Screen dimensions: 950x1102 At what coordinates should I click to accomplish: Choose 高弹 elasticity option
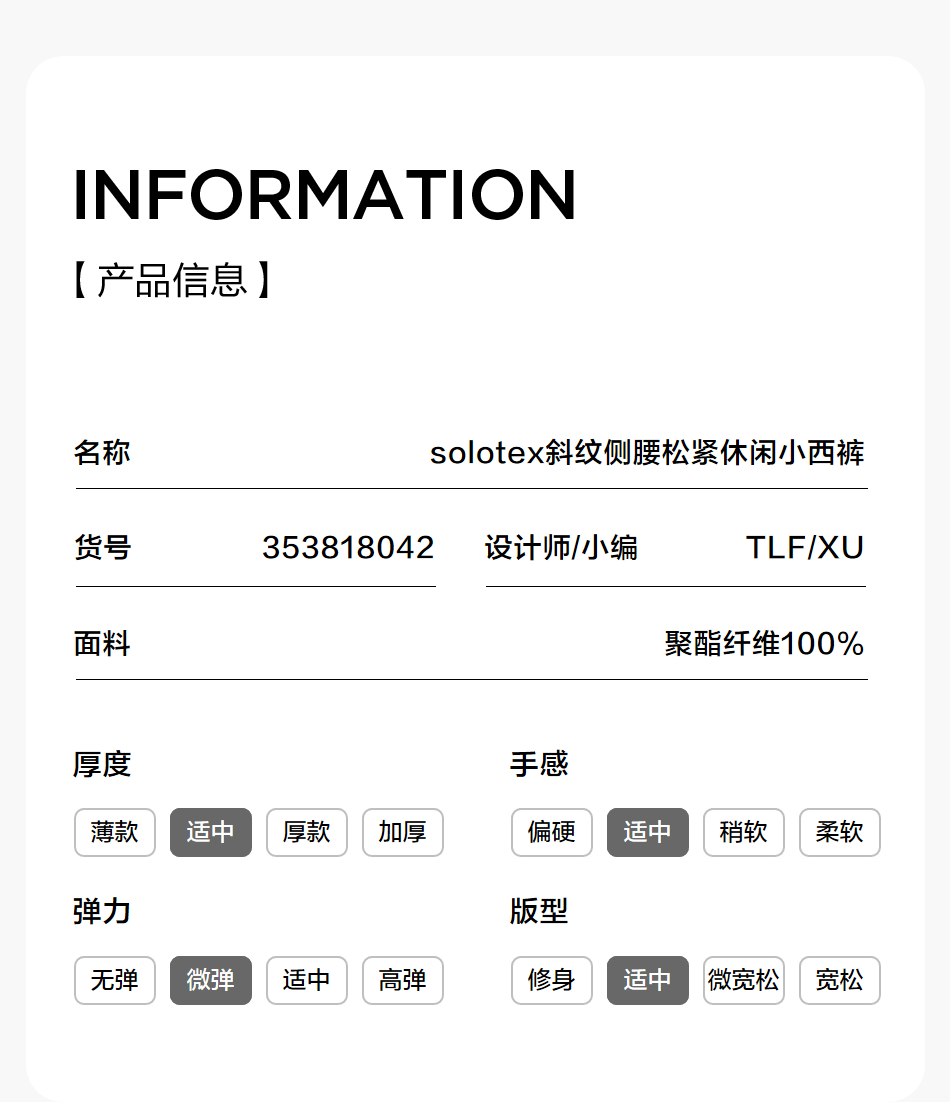pyautogui.click(x=402, y=980)
